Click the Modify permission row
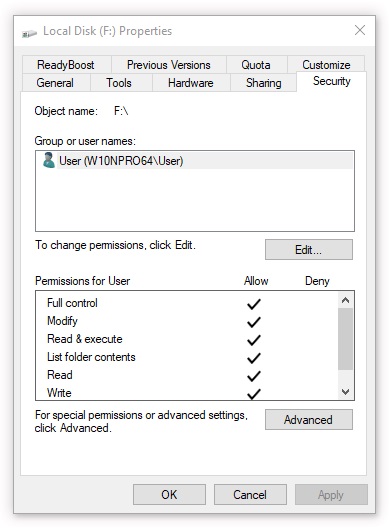391x529 pixels. pos(187,321)
